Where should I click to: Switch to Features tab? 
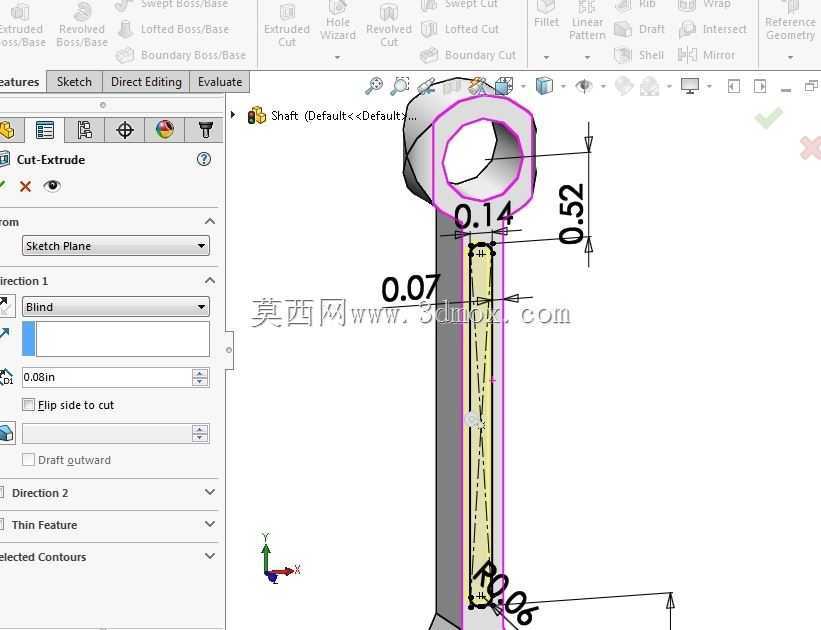coord(21,82)
